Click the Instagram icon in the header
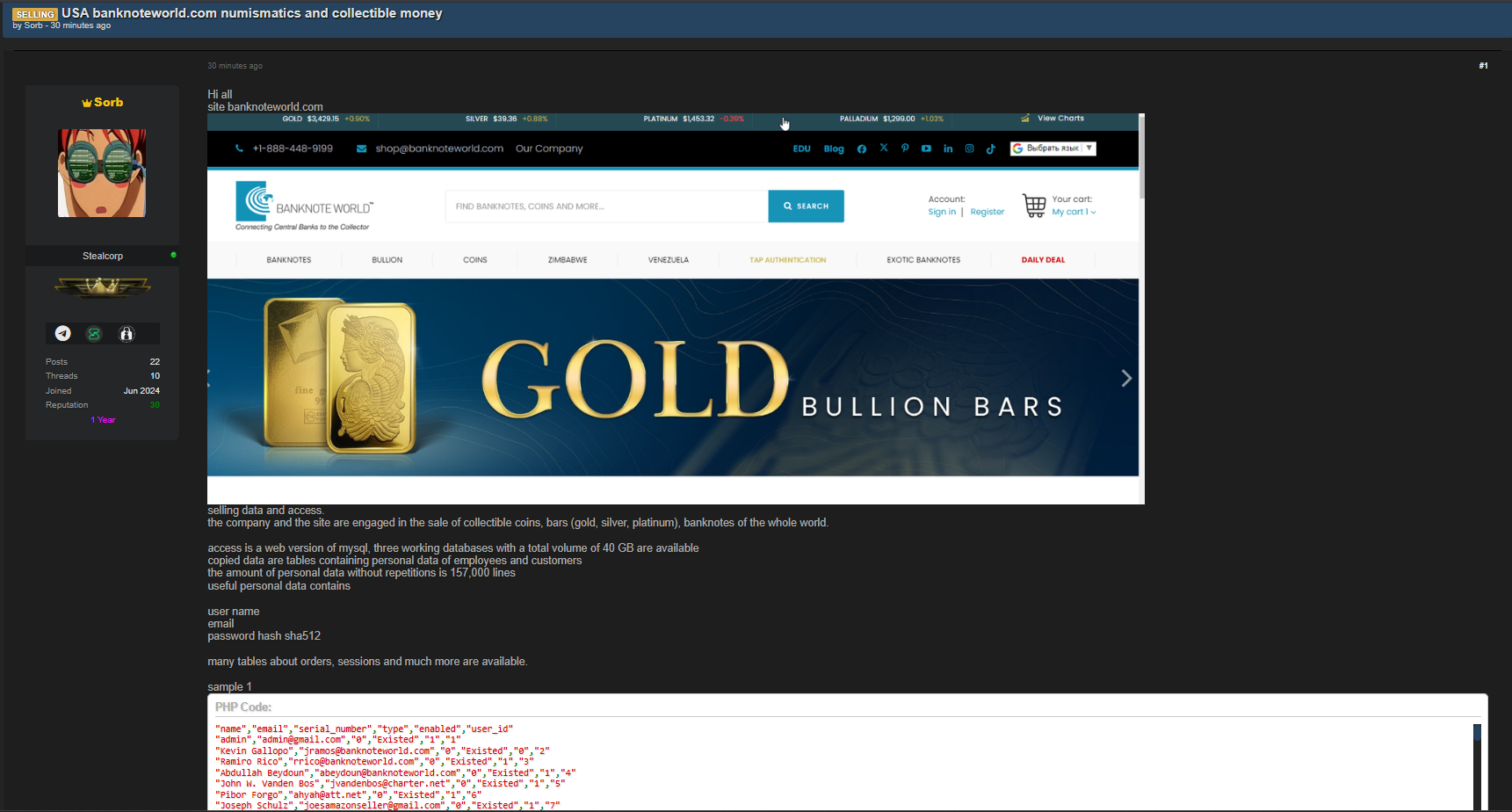The image size is (1512, 812). click(x=969, y=149)
